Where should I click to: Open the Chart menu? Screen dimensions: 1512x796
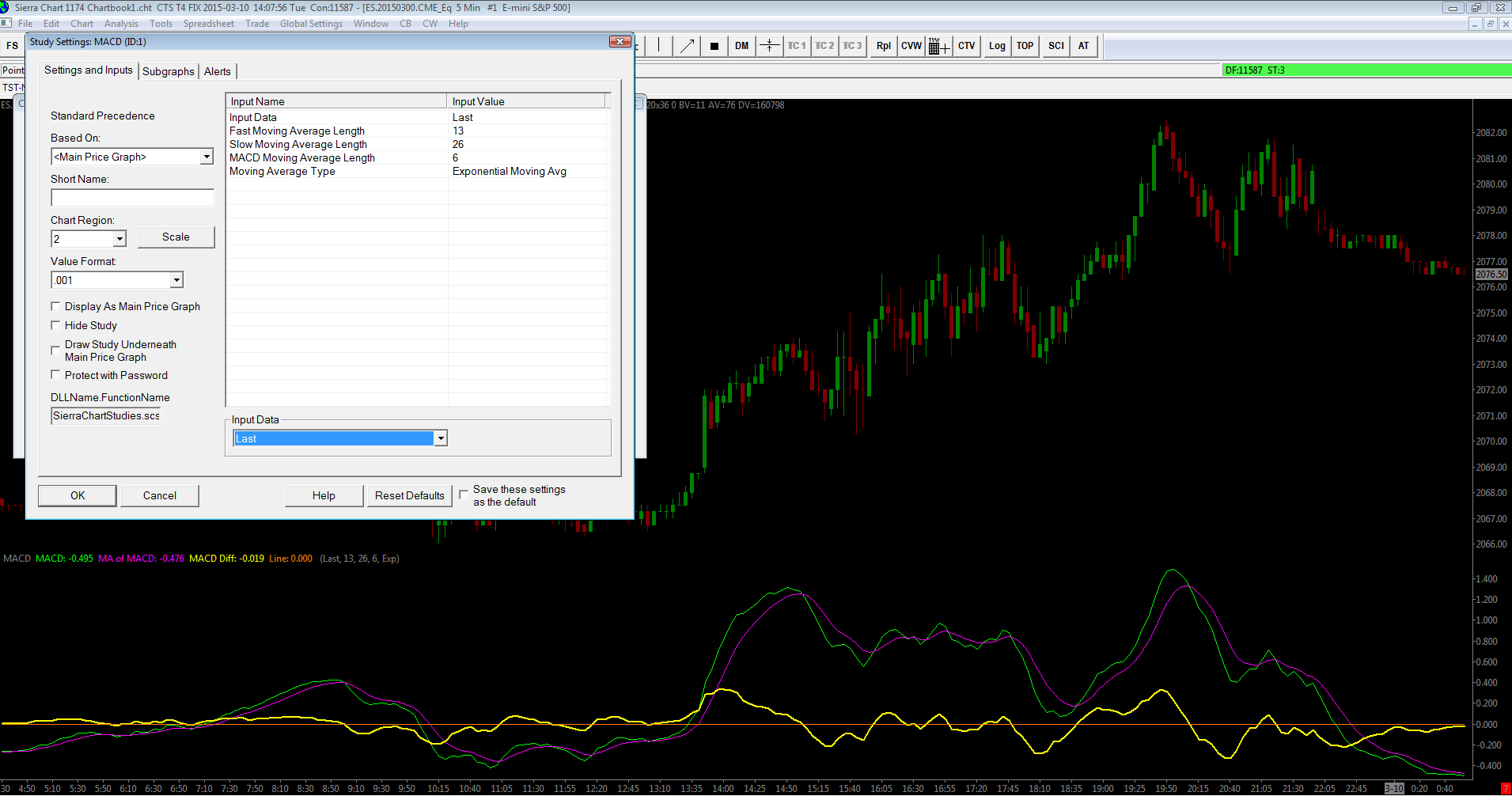click(81, 24)
